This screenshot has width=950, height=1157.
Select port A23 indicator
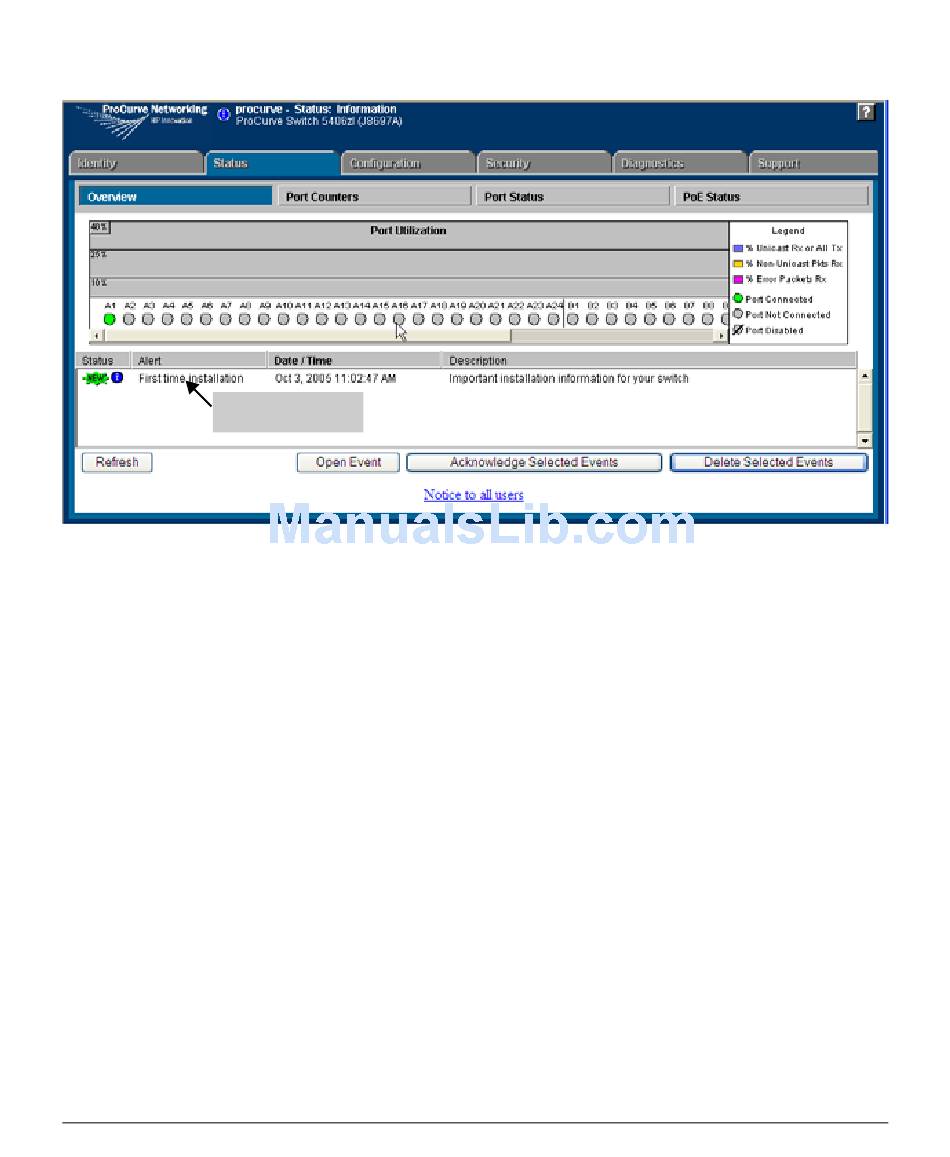534,319
